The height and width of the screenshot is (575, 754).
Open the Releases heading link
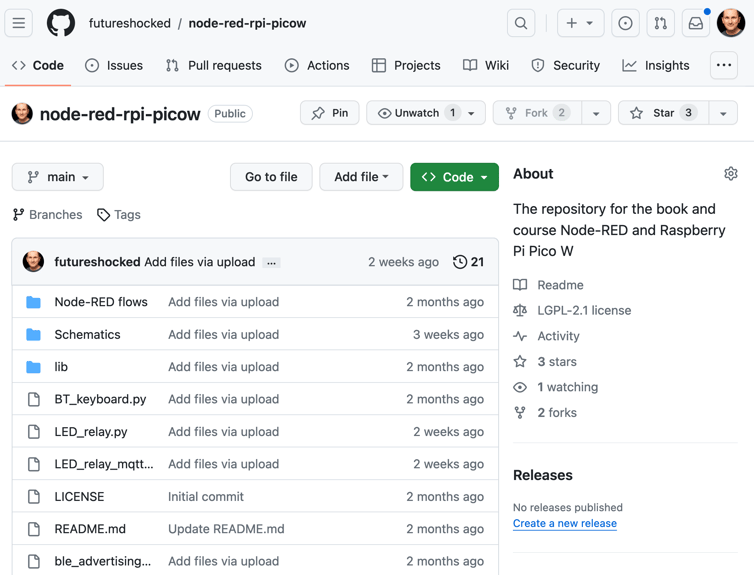[543, 475]
